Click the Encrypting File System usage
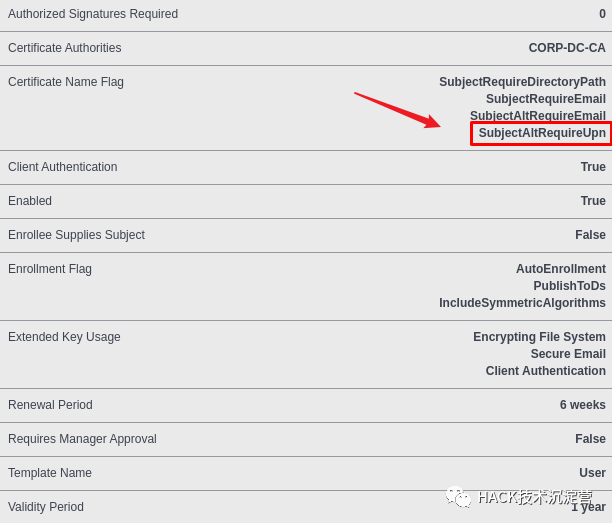 point(539,337)
